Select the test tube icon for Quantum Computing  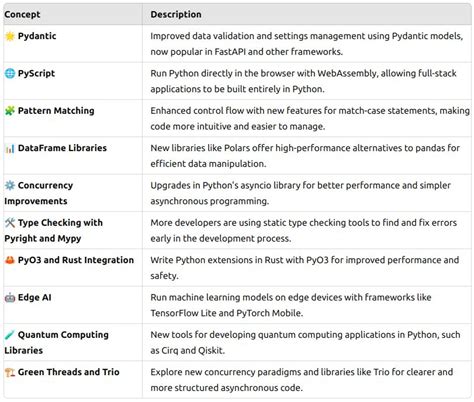click(x=10, y=335)
